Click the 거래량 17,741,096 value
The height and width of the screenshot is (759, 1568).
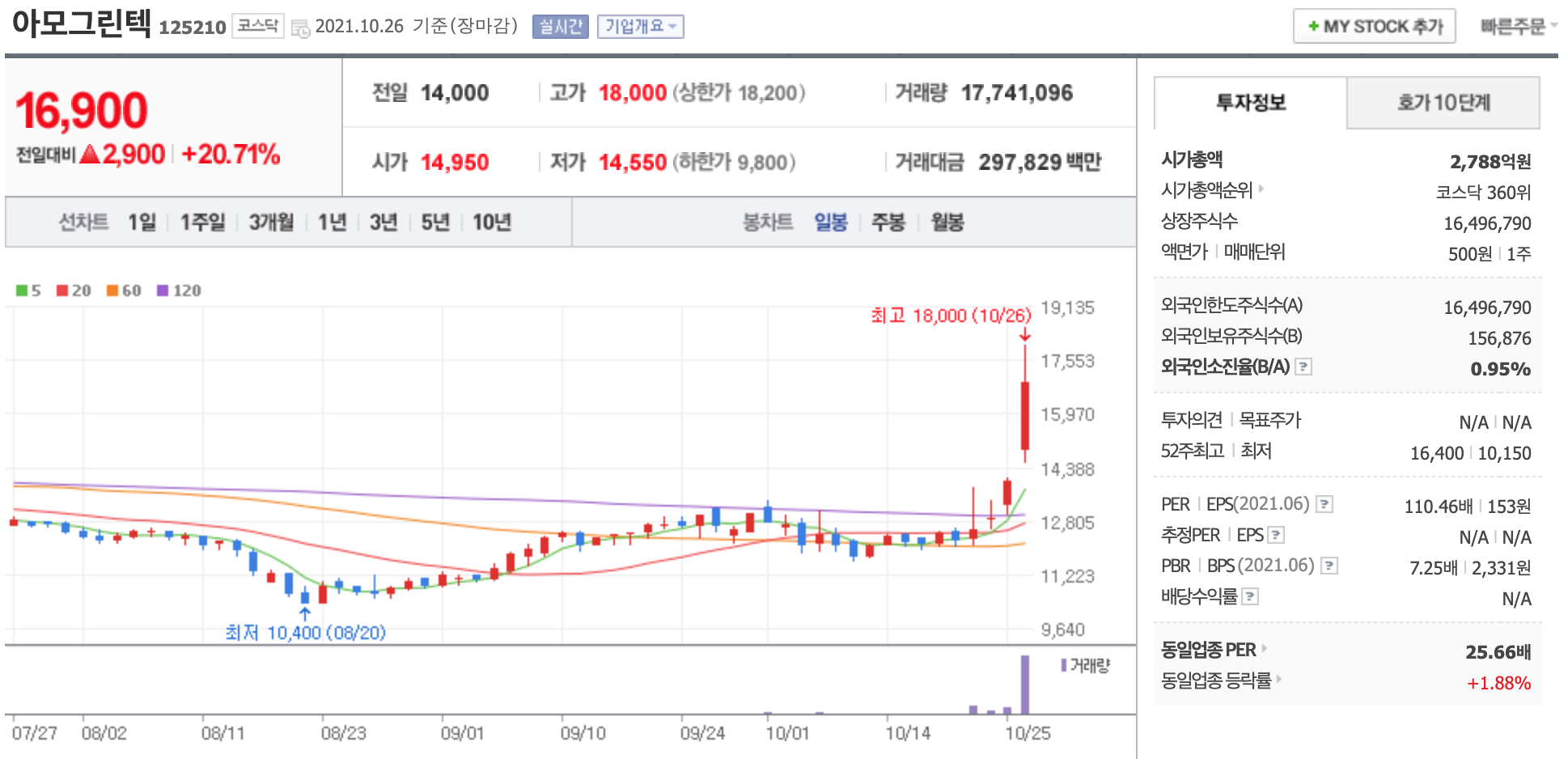[x=1016, y=93]
